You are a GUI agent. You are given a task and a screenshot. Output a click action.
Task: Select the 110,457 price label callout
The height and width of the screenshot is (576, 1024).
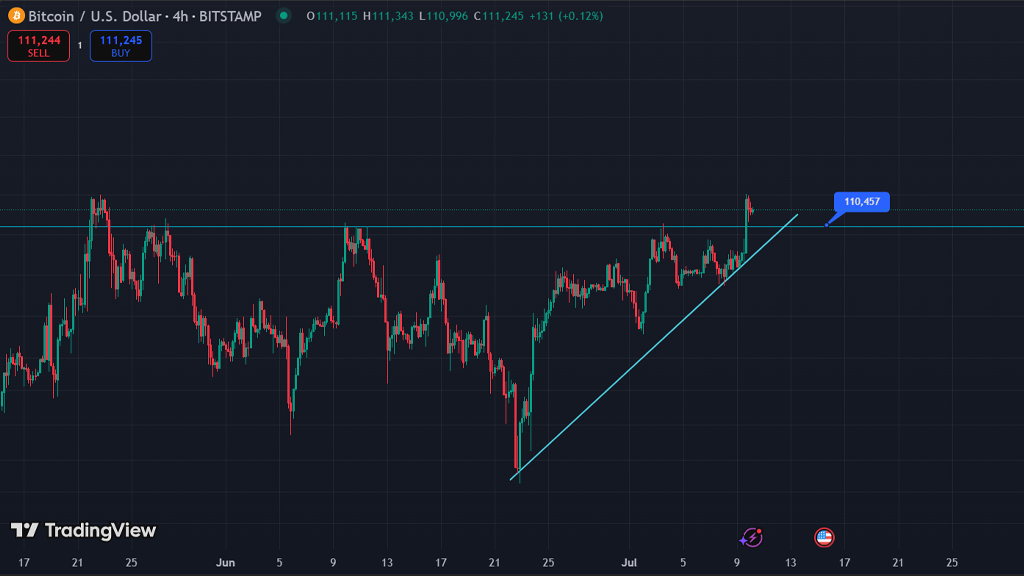(x=861, y=202)
